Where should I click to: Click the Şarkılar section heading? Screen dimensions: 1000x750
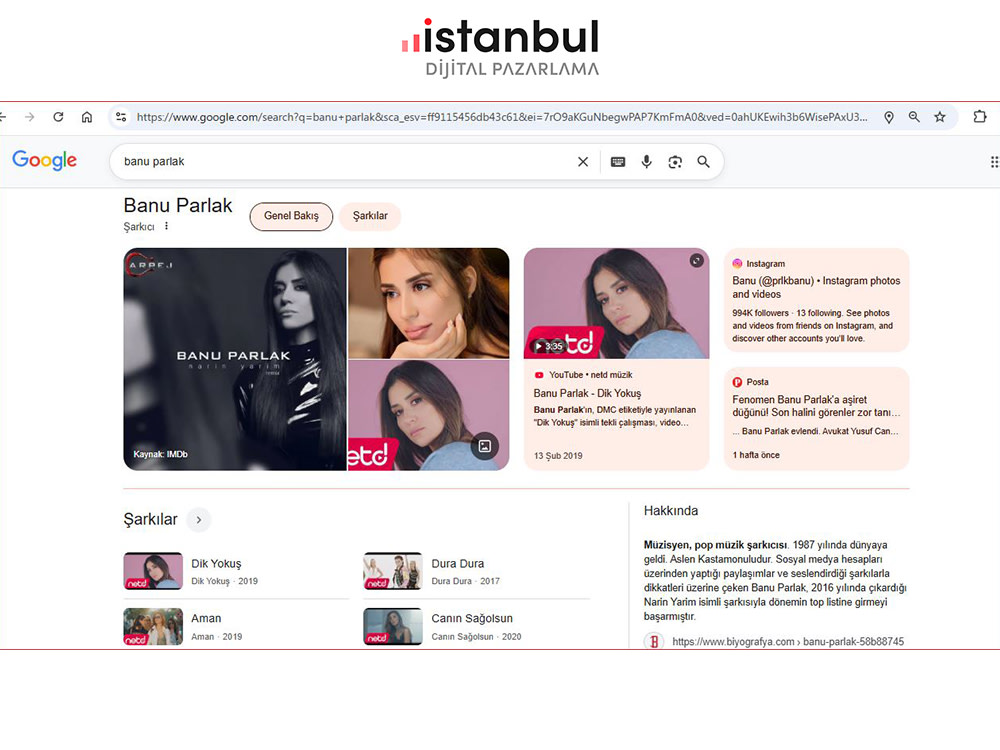click(x=151, y=520)
